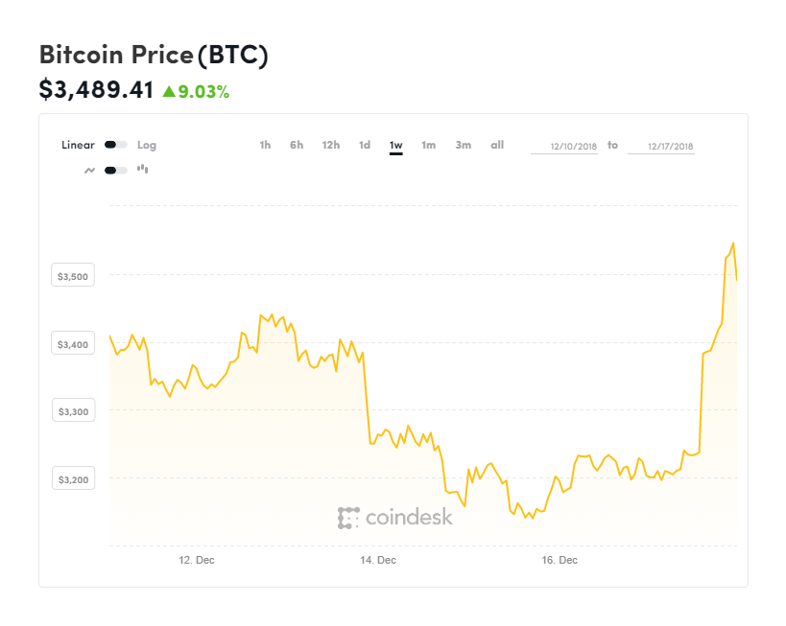Select the Linear scale label
This screenshot has height=626, width=786.
point(78,145)
